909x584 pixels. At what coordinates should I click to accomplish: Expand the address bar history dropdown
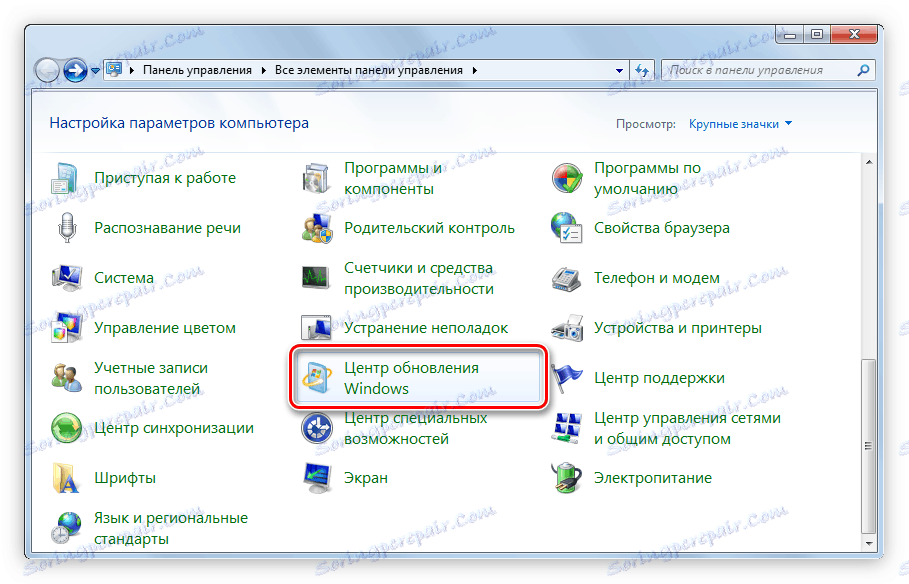click(x=619, y=71)
